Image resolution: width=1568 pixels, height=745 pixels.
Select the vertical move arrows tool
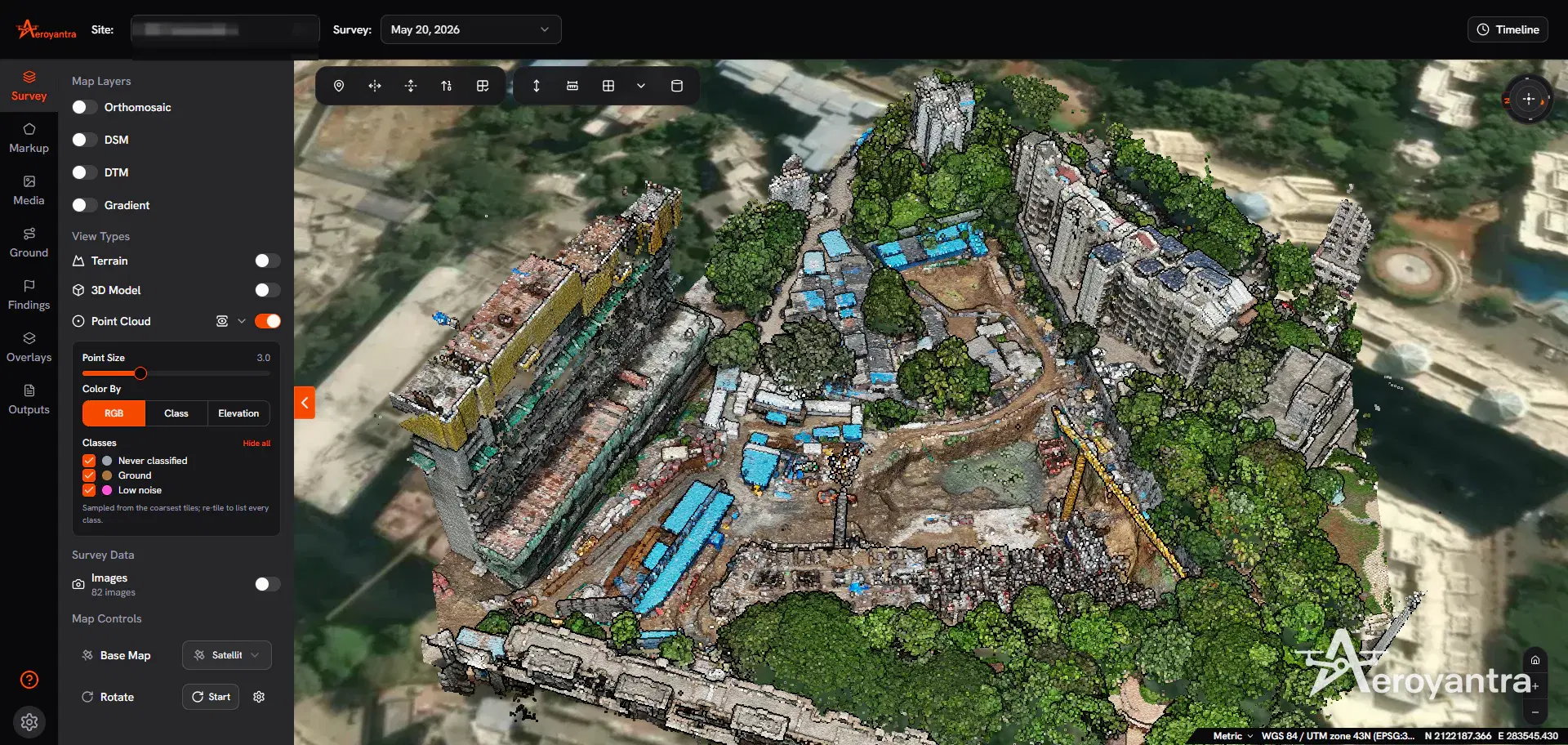[411, 86]
